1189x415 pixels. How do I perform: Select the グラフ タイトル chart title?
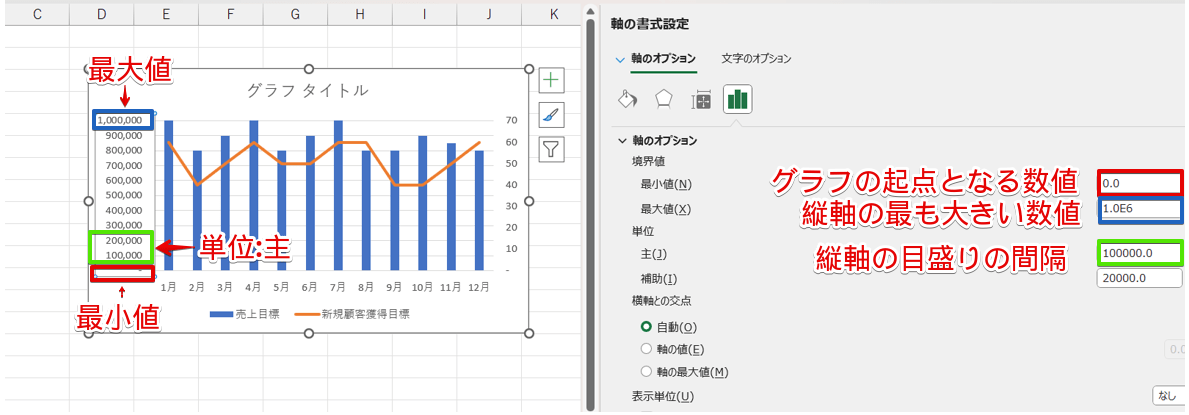(307, 91)
